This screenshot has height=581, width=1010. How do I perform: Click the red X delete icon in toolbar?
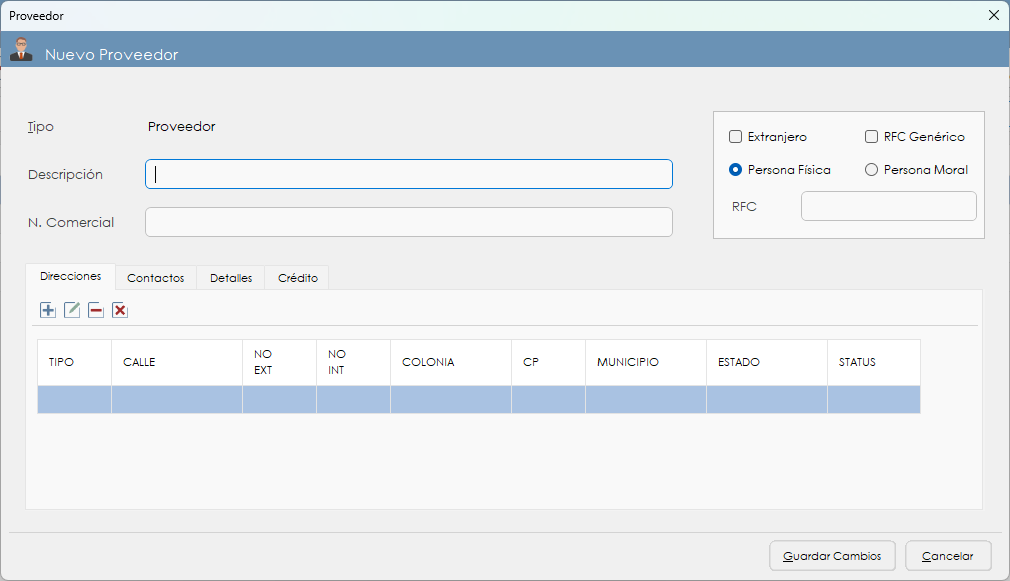pyautogui.click(x=120, y=310)
